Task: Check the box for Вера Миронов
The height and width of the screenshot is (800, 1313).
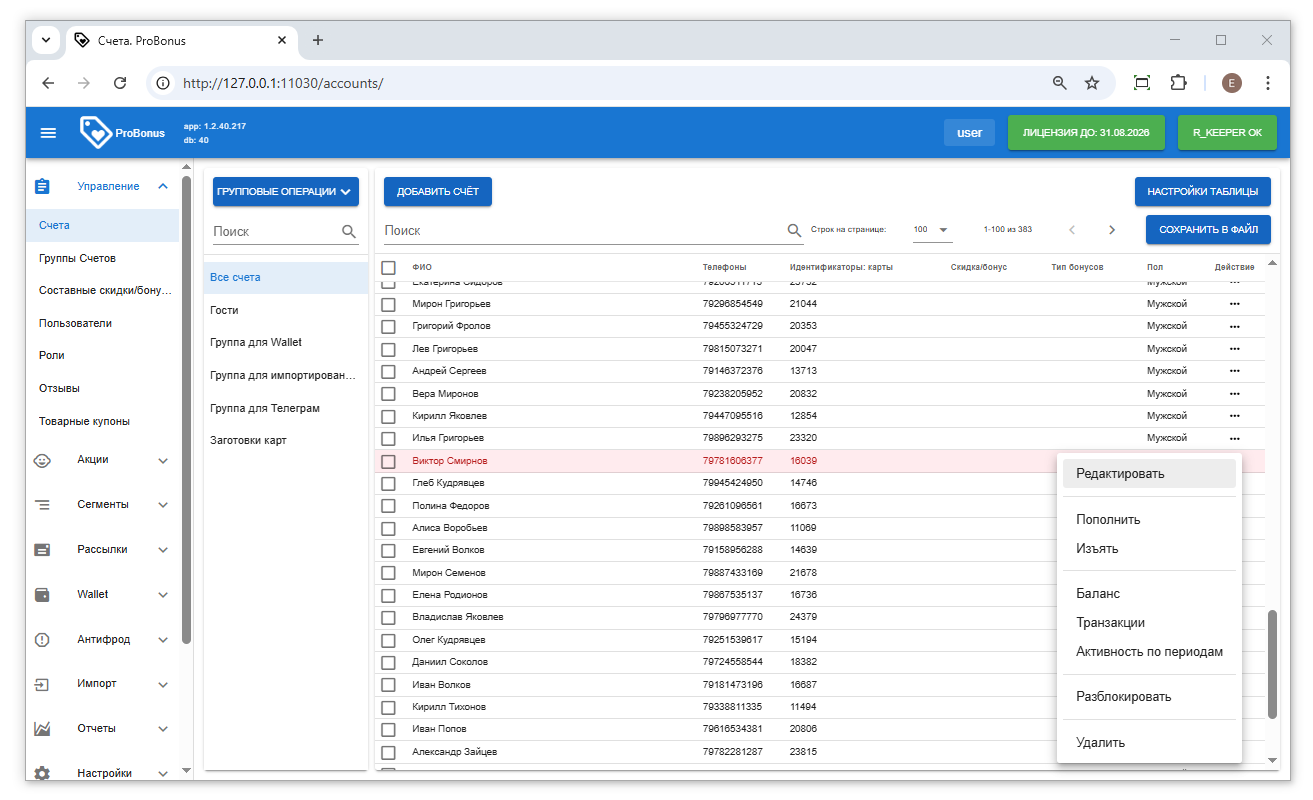Action: pyautogui.click(x=388, y=394)
